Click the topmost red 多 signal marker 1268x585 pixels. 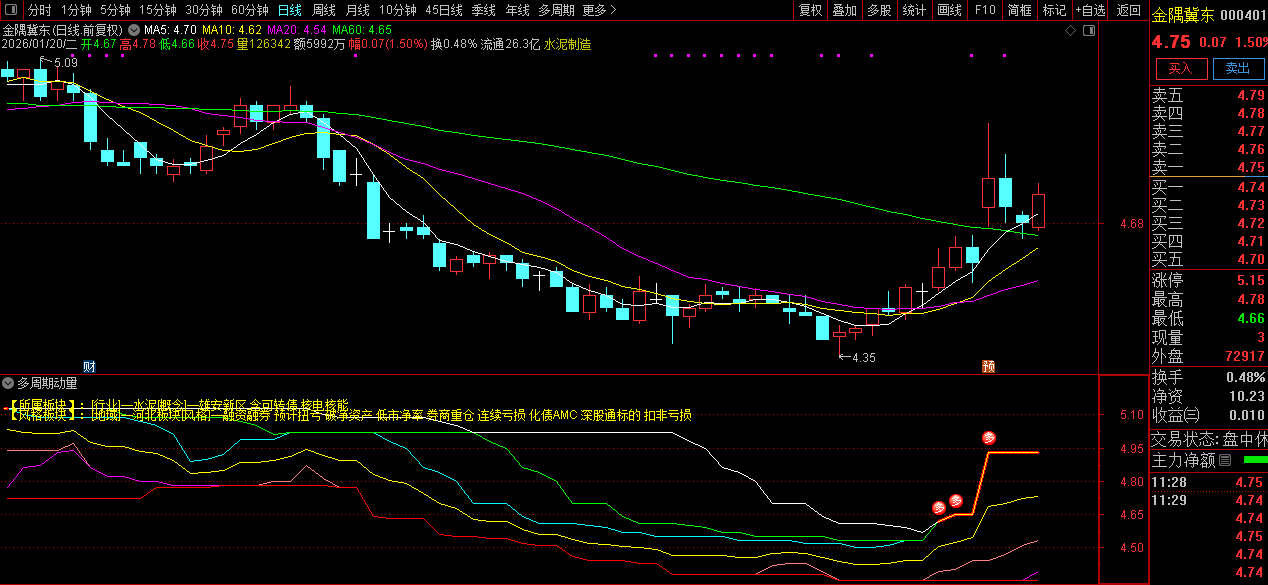tap(989, 438)
